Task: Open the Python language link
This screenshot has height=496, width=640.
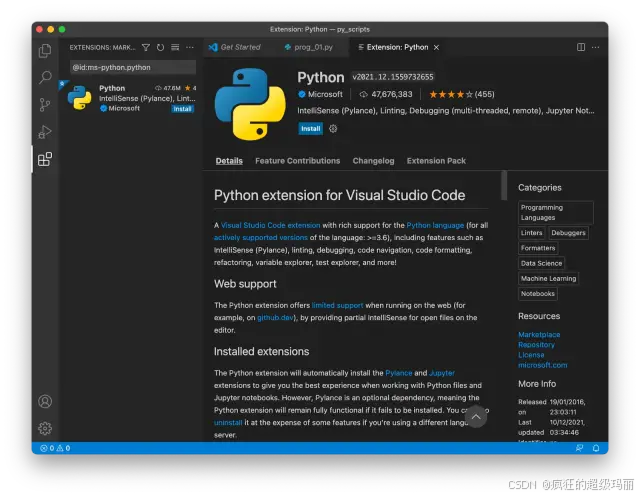Action: pos(435,225)
